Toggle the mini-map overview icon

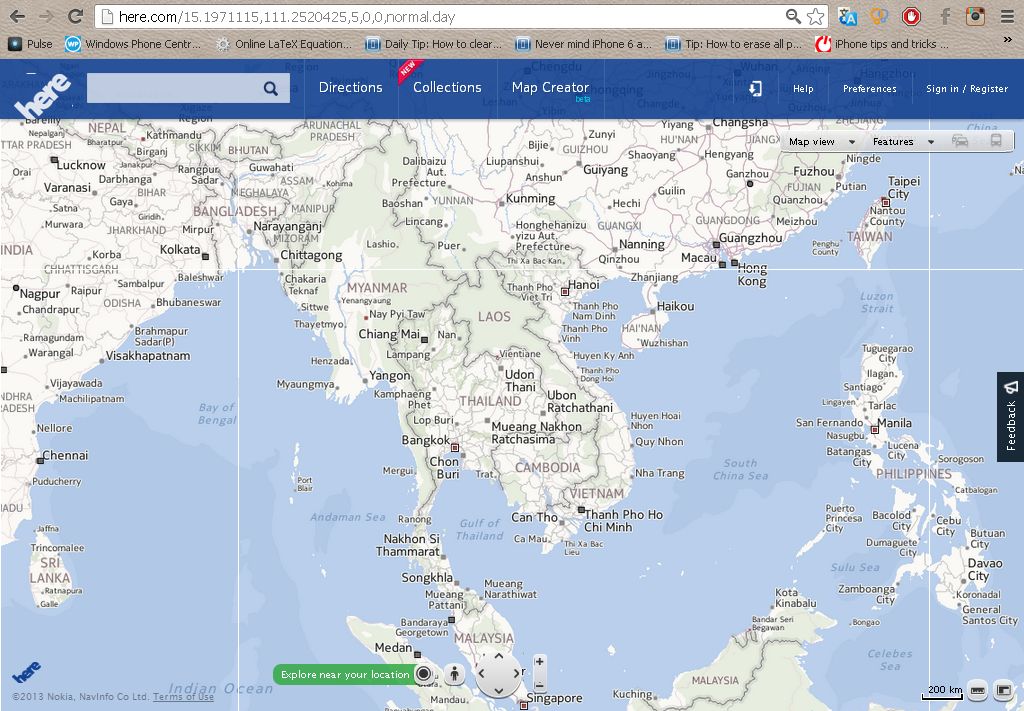[1002, 690]
